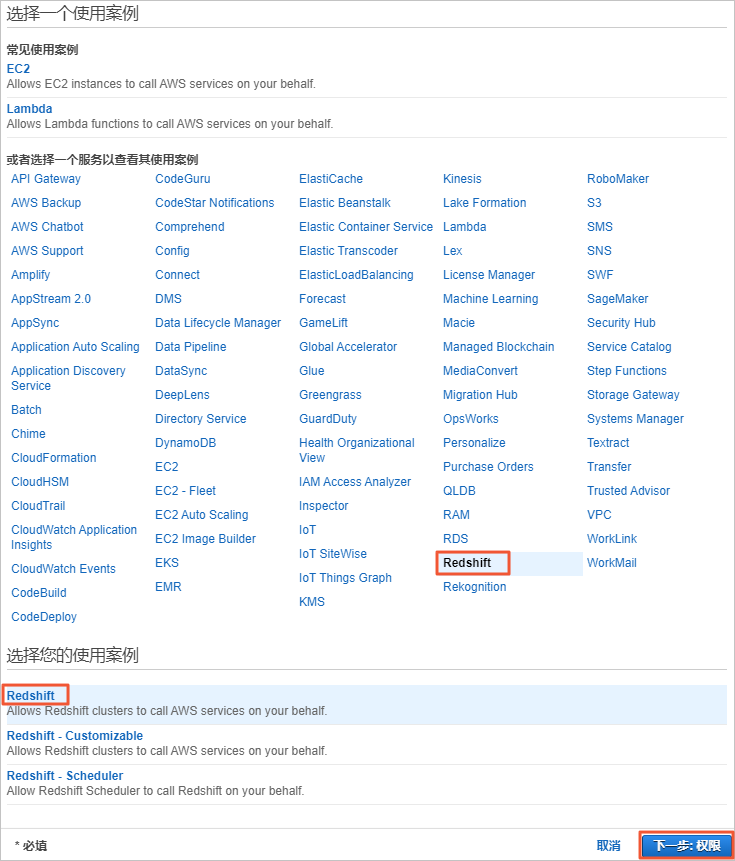Choose Lake Formation service

[485, 203]
